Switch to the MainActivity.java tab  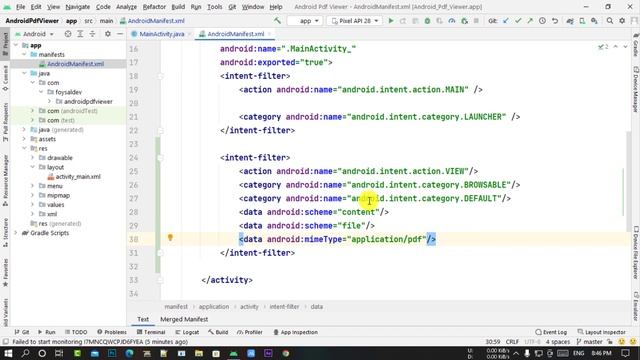coord(161,34)
